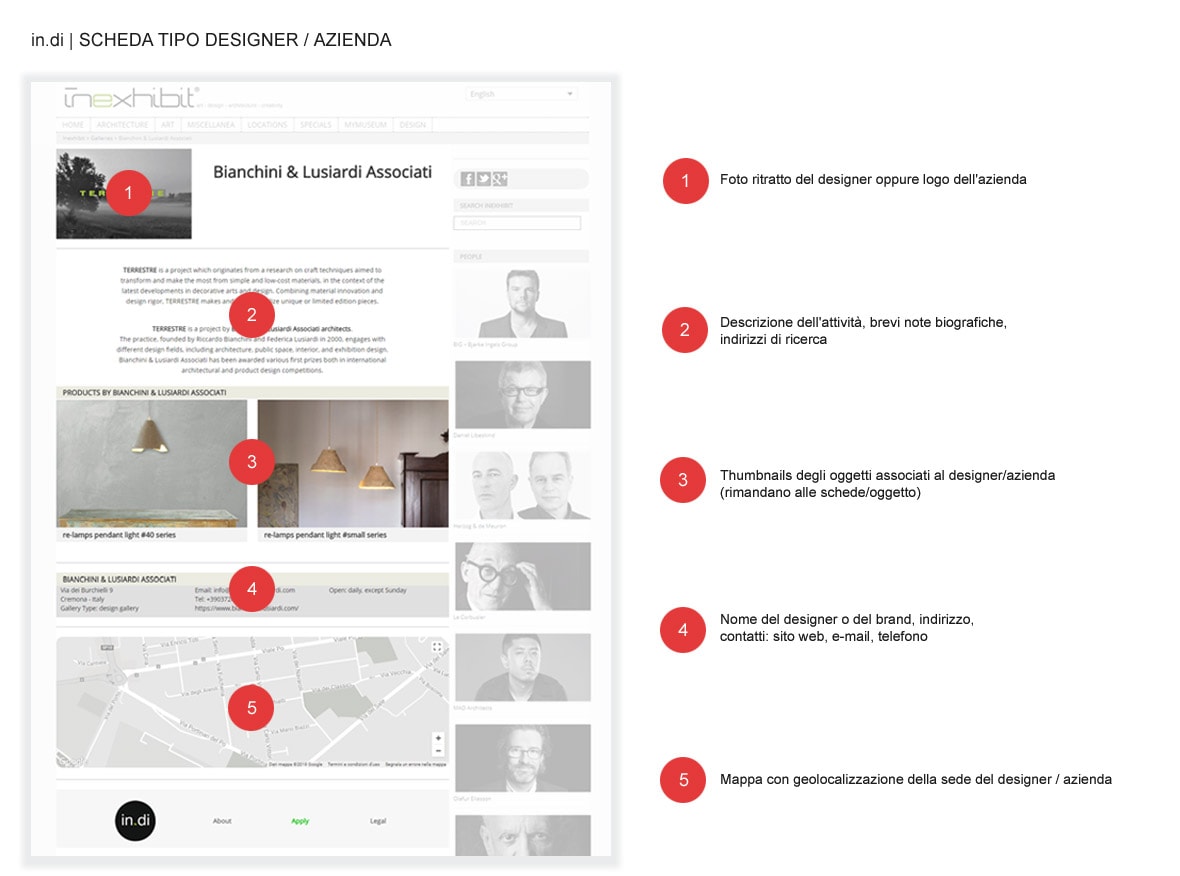
Task: Click the Twitter share icon
Action: point(483,179)
